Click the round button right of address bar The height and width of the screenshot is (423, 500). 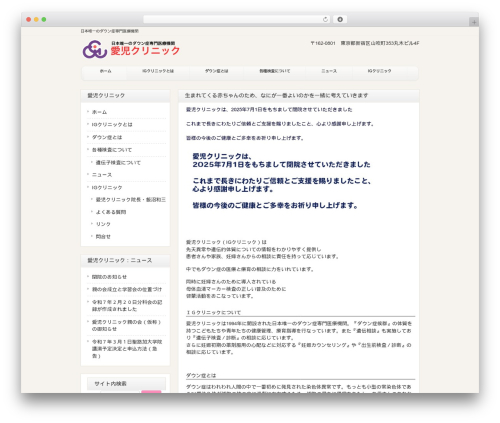tap(340, 19)
